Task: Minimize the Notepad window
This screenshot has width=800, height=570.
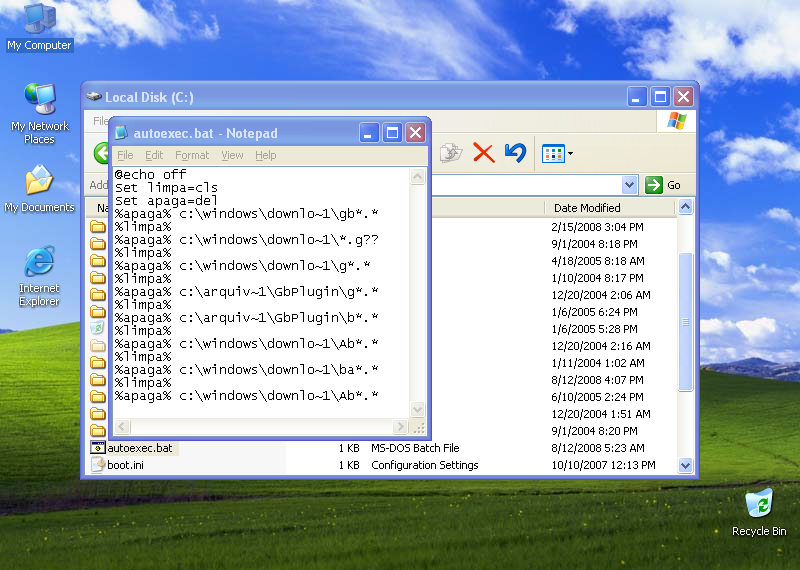Action: pos(369,133)
